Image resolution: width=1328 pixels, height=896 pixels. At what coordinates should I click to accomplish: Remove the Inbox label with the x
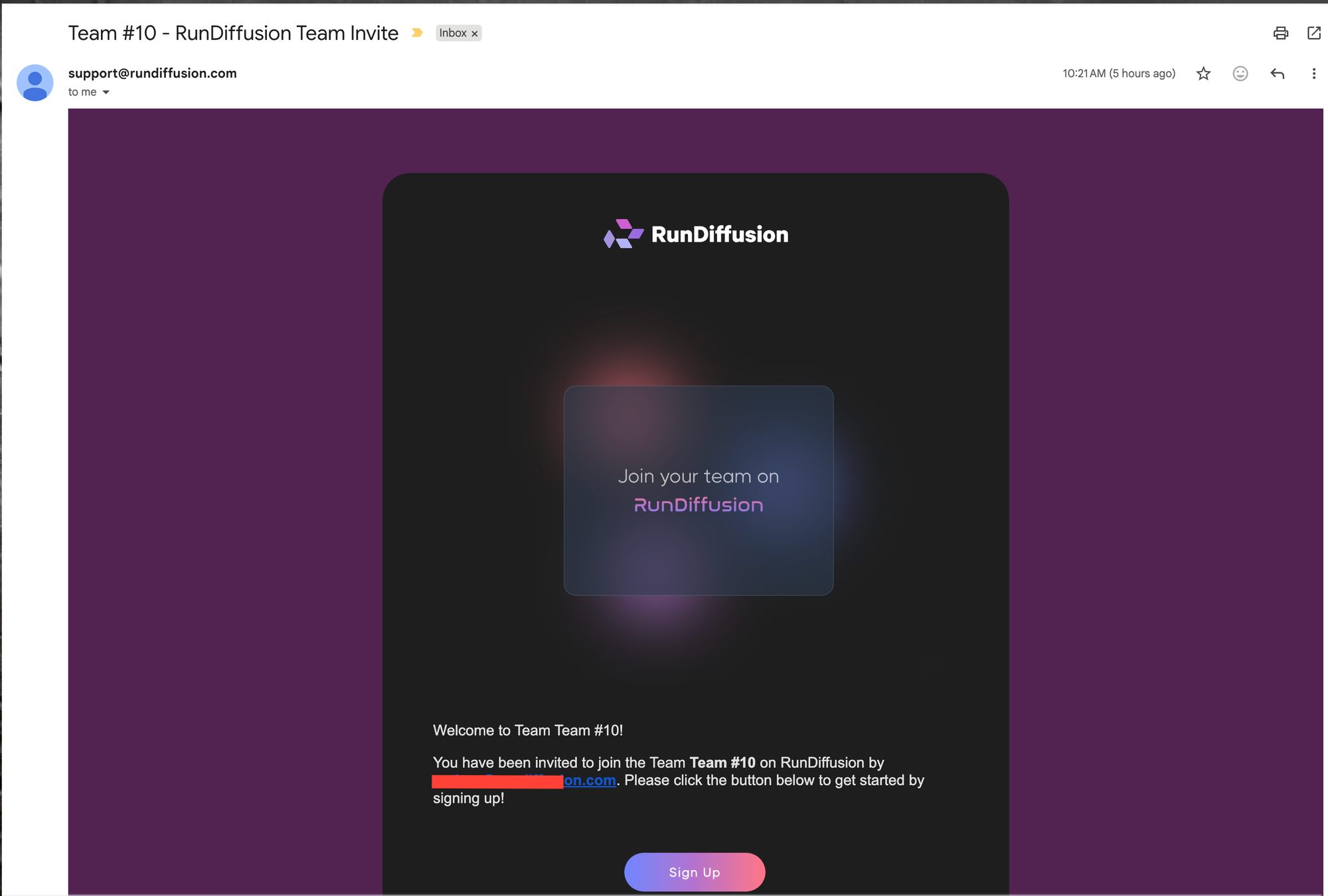coord(475,34)
